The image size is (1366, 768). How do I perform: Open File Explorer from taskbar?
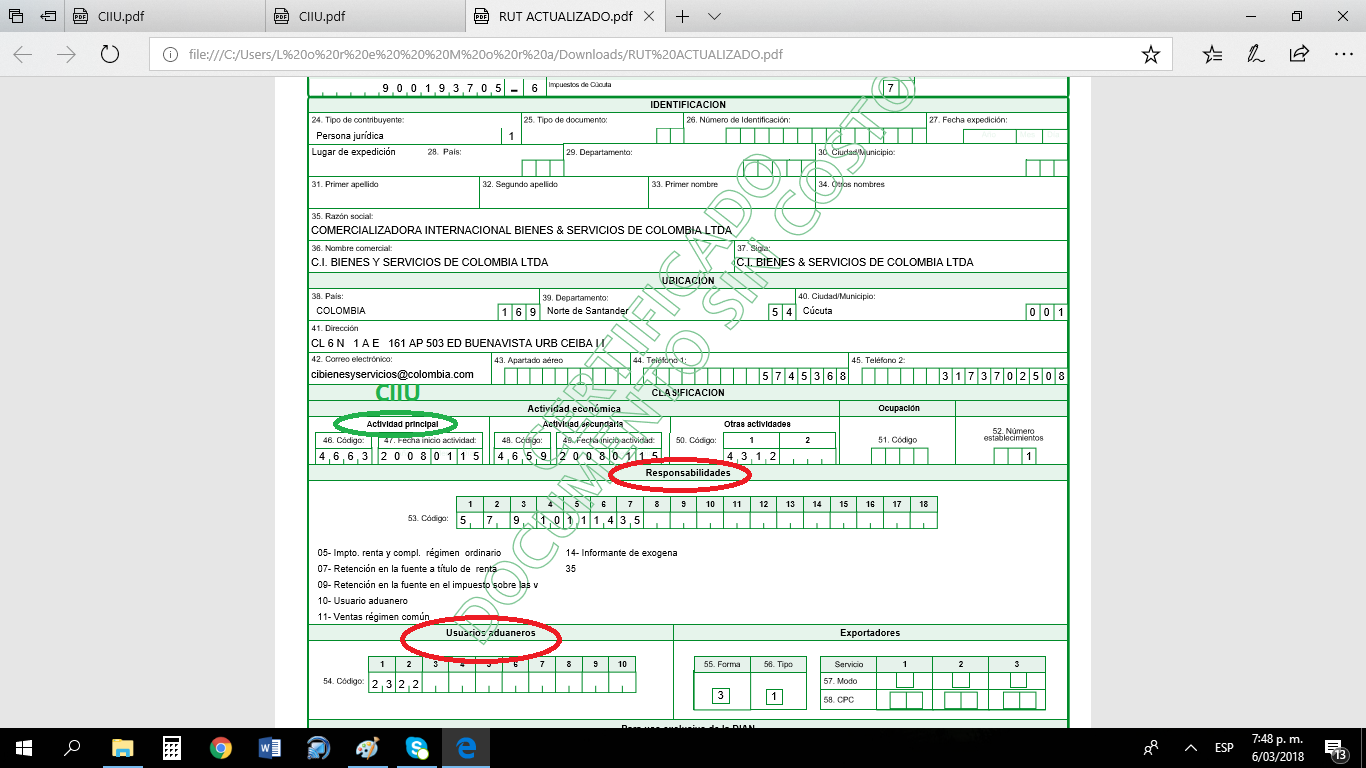pyautogui.click(x=122, y=747)
